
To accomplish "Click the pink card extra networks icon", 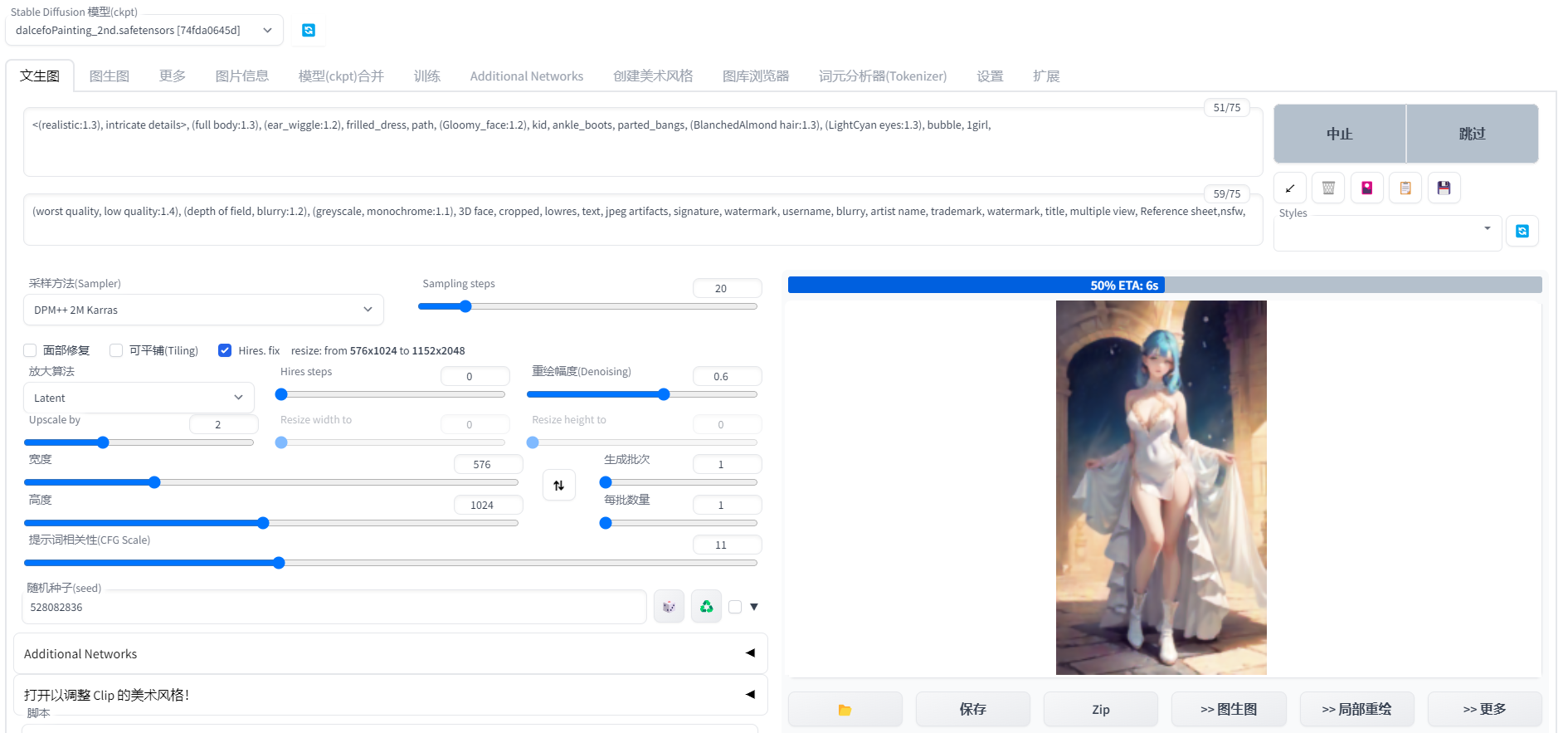I will [1367, 188].
